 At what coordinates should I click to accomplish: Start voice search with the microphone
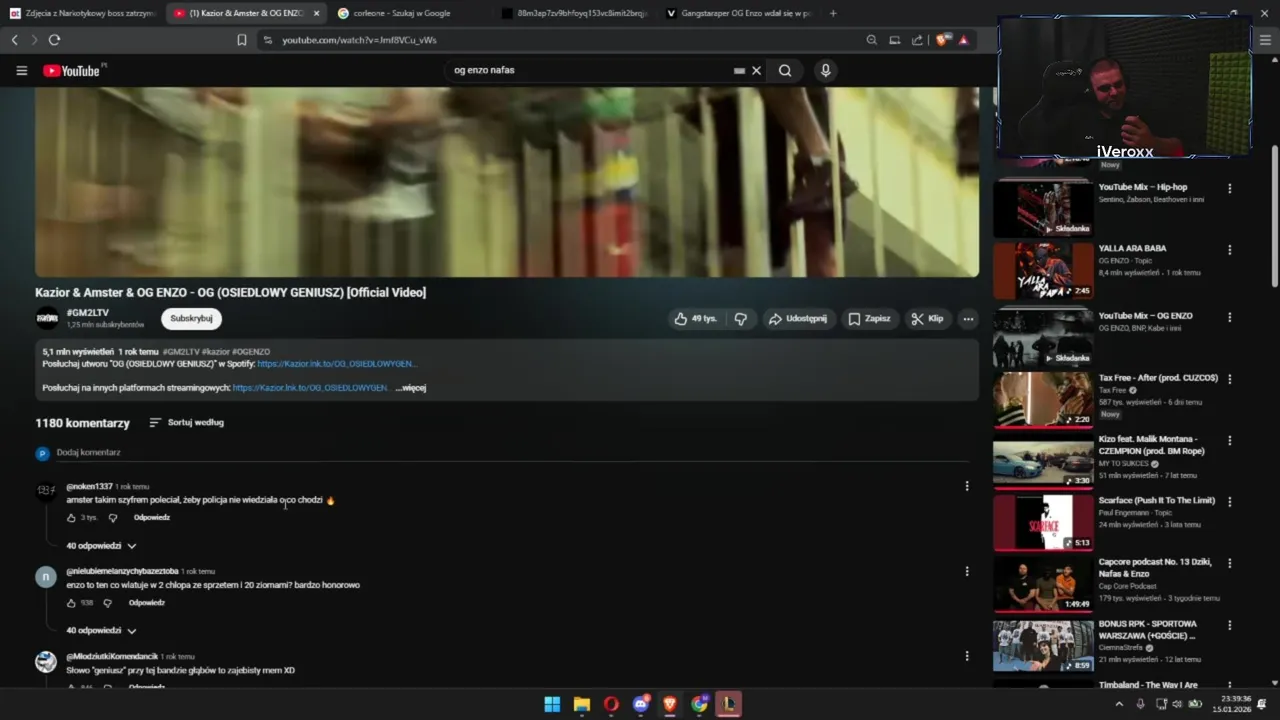click(x=825, y=71)
